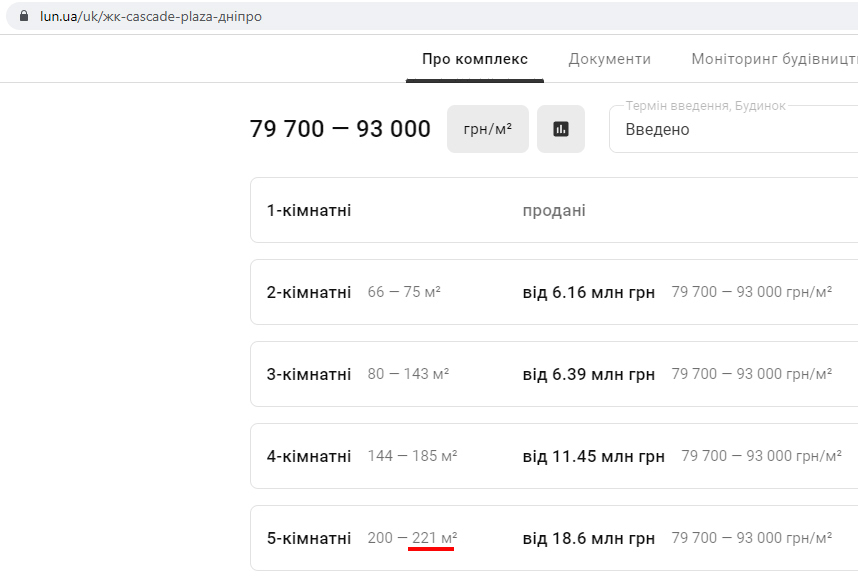Click the від 6.16 млн грн price
The width and height of the screenshot is (858, 582).
[x=588, y=292]
